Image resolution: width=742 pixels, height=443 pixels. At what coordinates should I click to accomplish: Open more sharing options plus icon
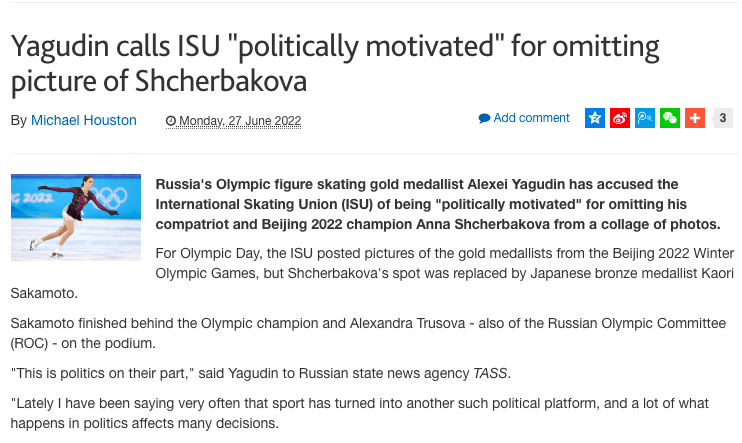pos(695,118)
